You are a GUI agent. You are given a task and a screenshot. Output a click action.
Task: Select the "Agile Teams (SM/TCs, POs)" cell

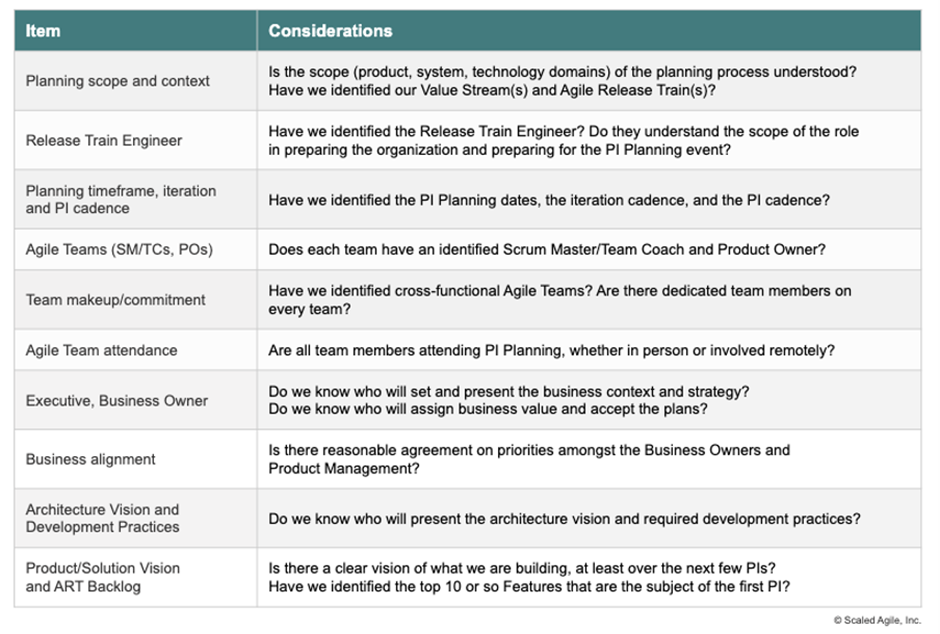(119, 249)
